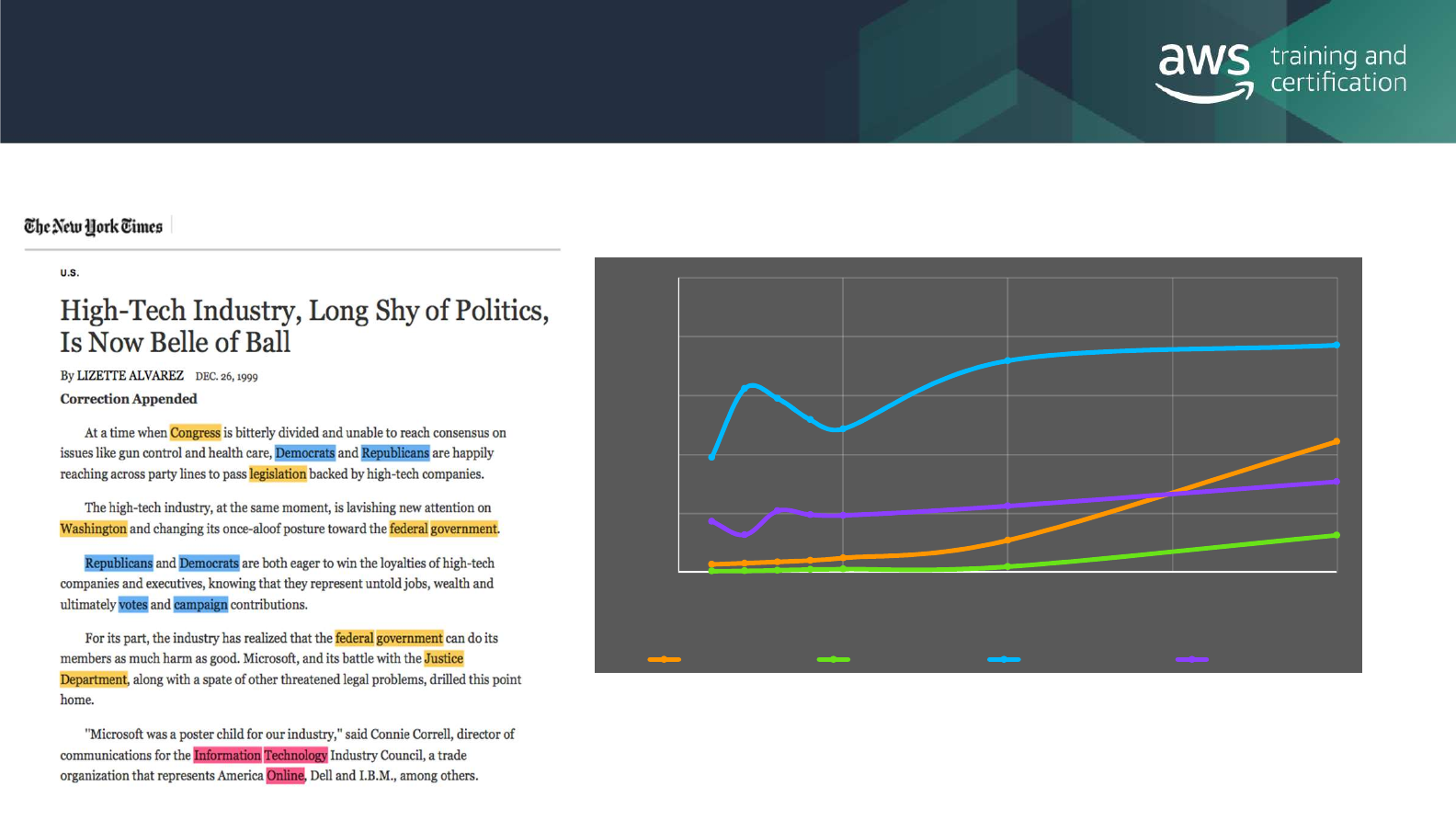Click the Correction Appended text
Image resolution: width=1456 pixels, height=820 pixels.
pos(129,399)
